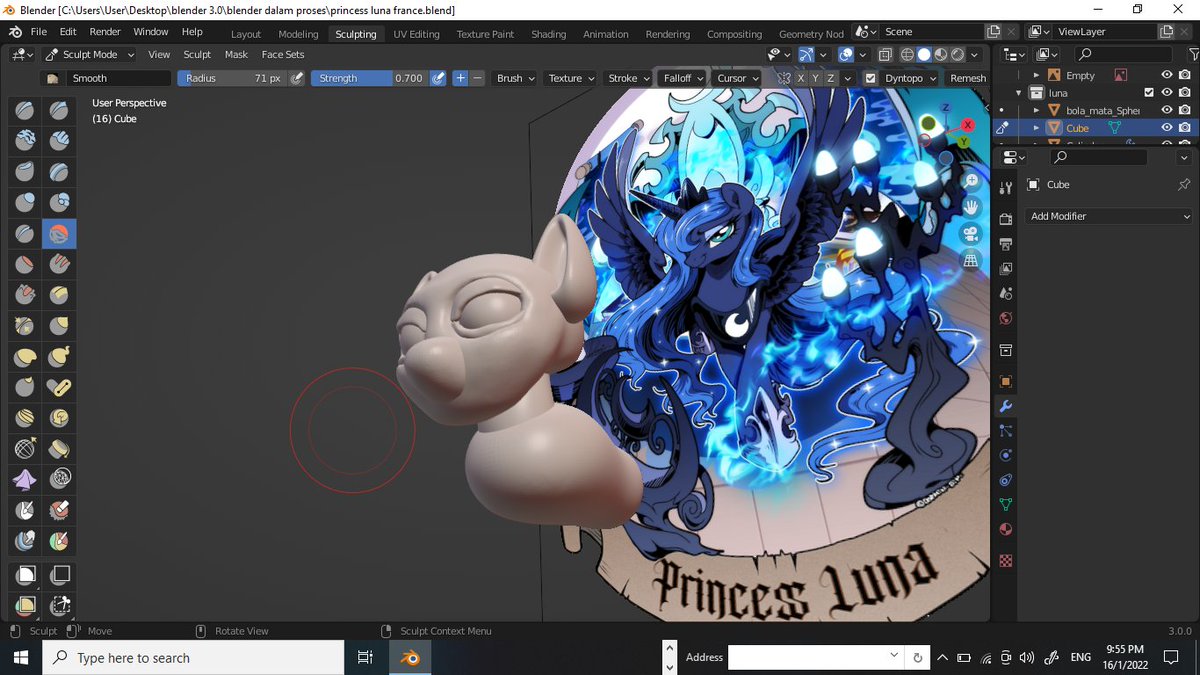Disable Cube render camera icon
Image resolution: width=1200 pixels, height=675 pixels.
(1184, 128)
